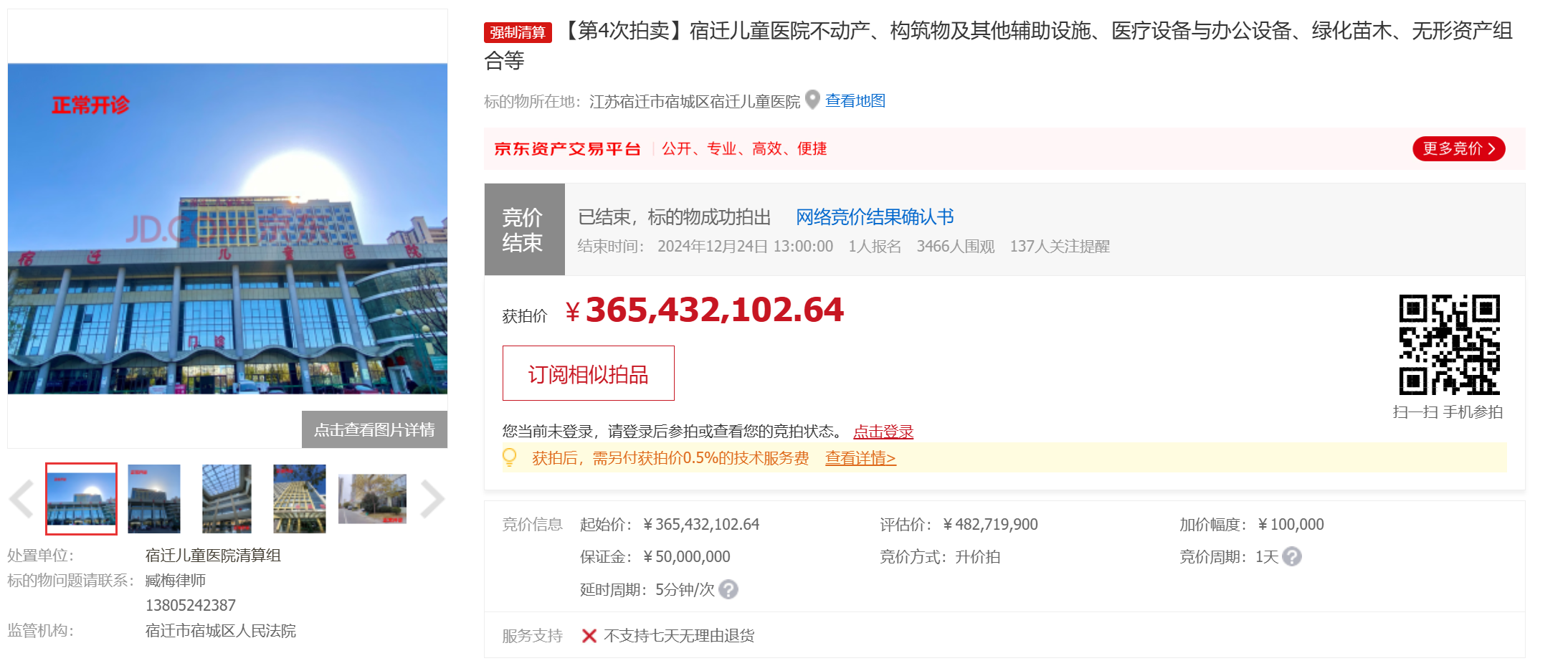Click the 公开、专业、高效、便捷 slogan

click(x=744, y=148)
